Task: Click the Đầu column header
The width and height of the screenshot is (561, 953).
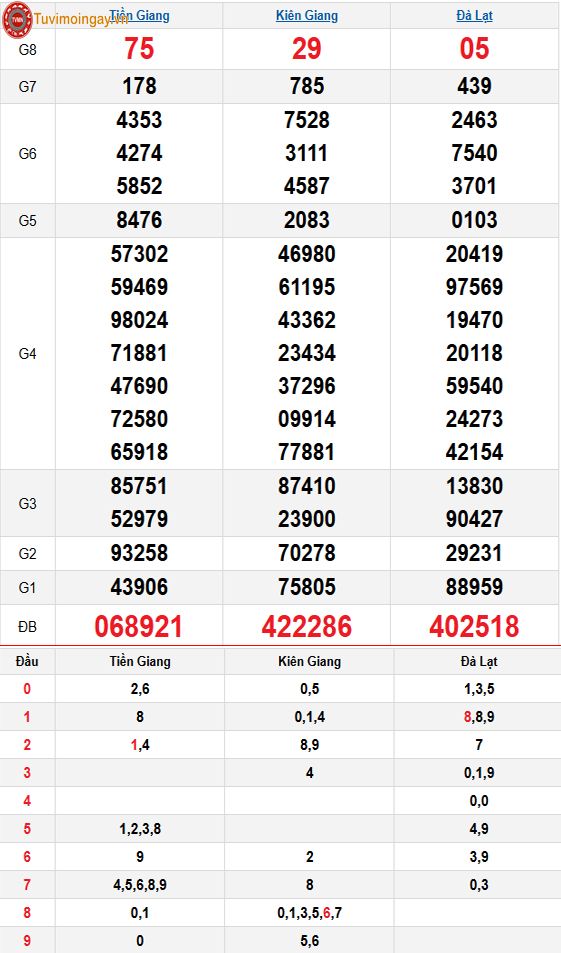Action: pos(27,661)
